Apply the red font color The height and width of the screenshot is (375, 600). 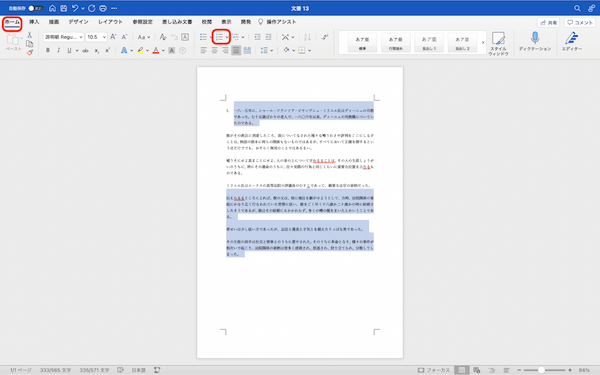156,50
